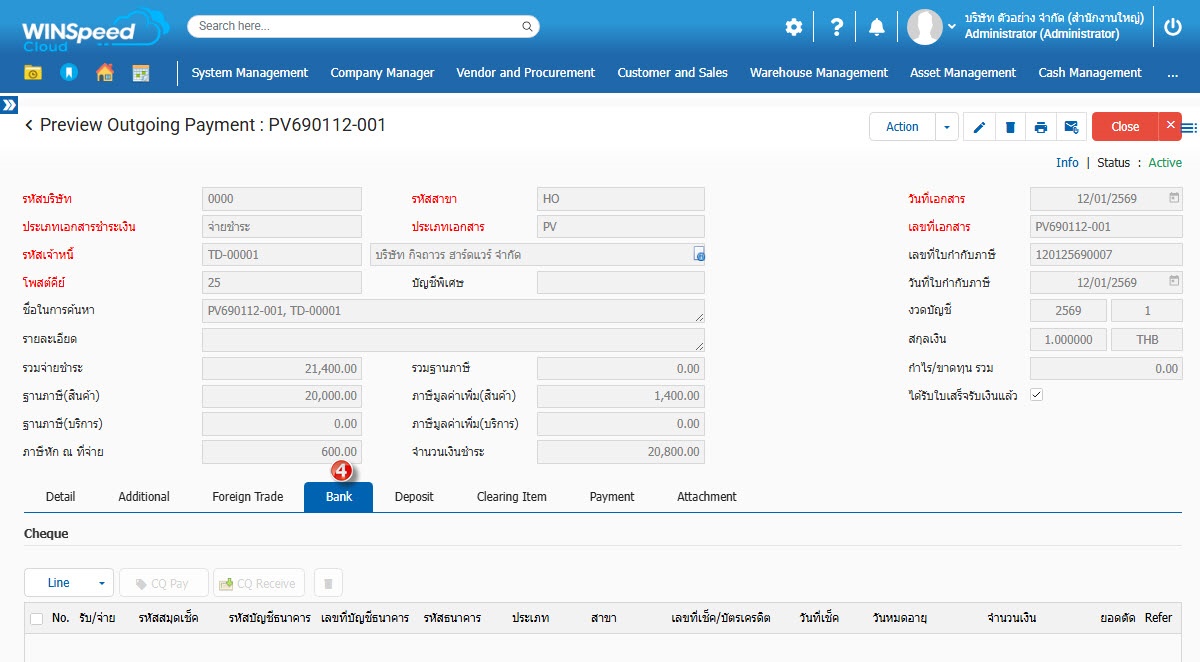
Task: Click the delete trash icon near Action
Action: coord(1010,127)
